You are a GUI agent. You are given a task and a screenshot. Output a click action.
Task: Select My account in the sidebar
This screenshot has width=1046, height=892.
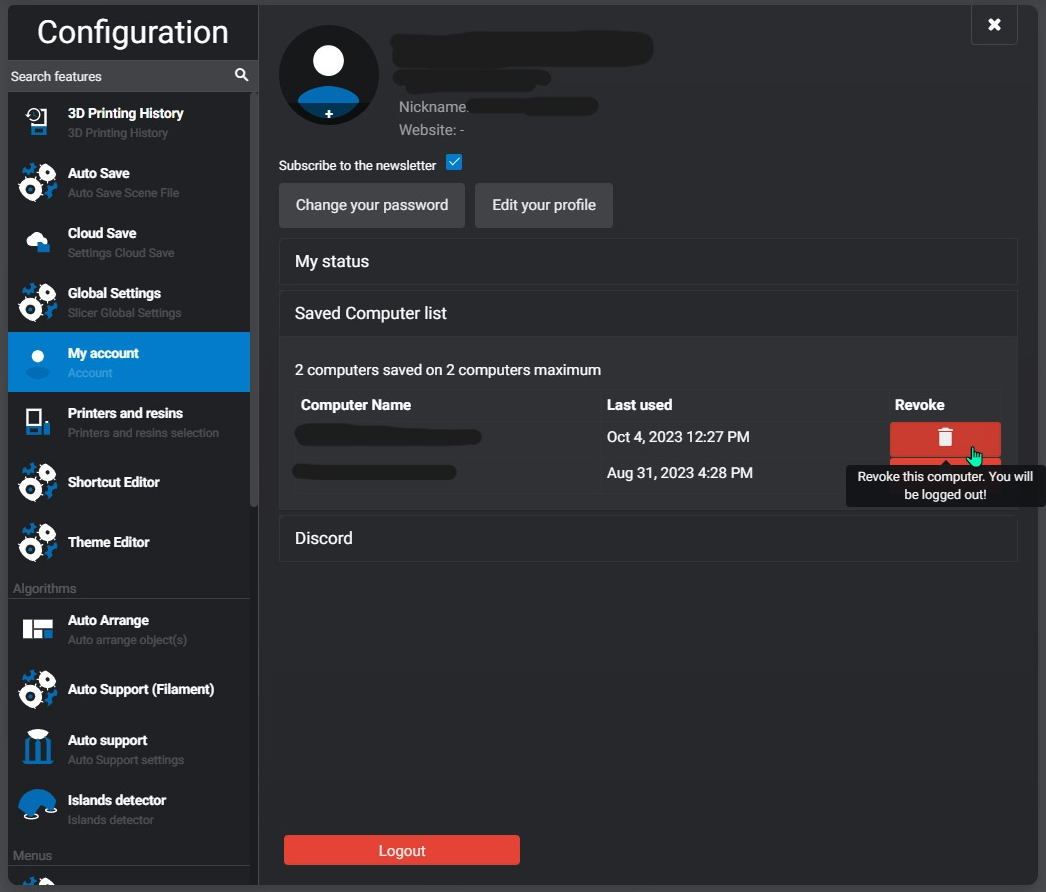point(105,362)
